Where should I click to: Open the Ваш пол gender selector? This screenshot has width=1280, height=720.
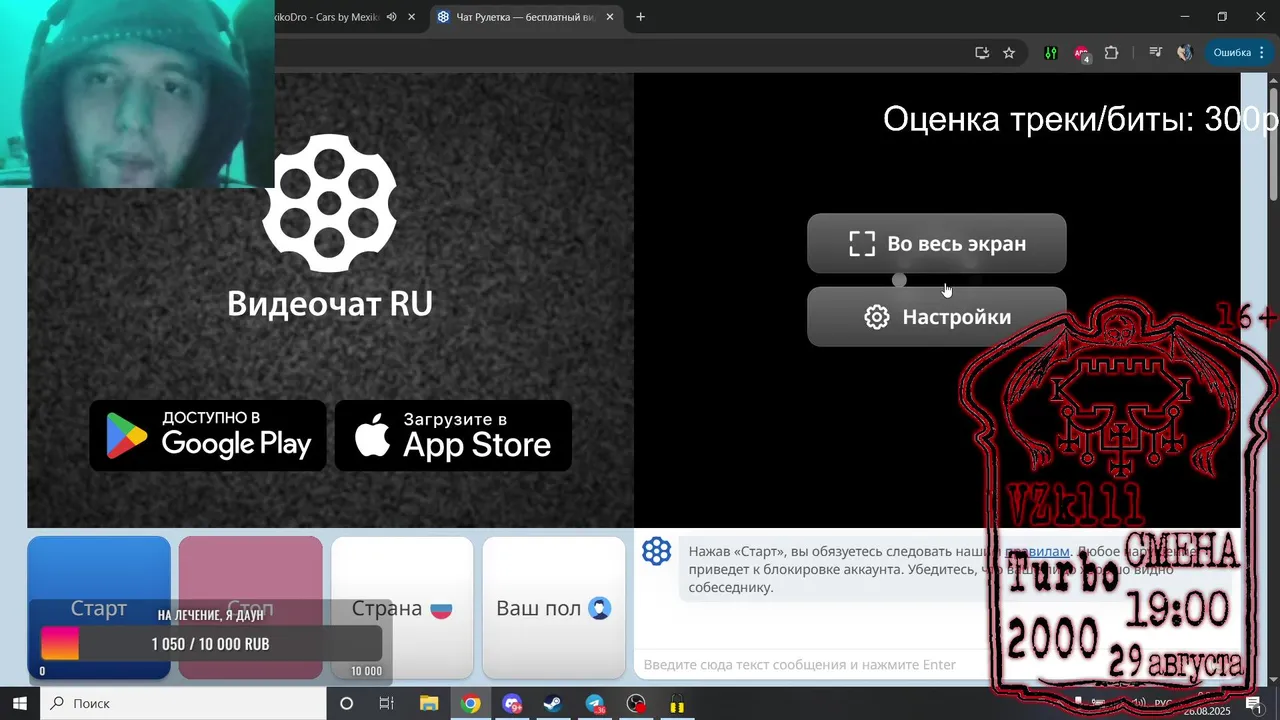(x=554, y=608)
